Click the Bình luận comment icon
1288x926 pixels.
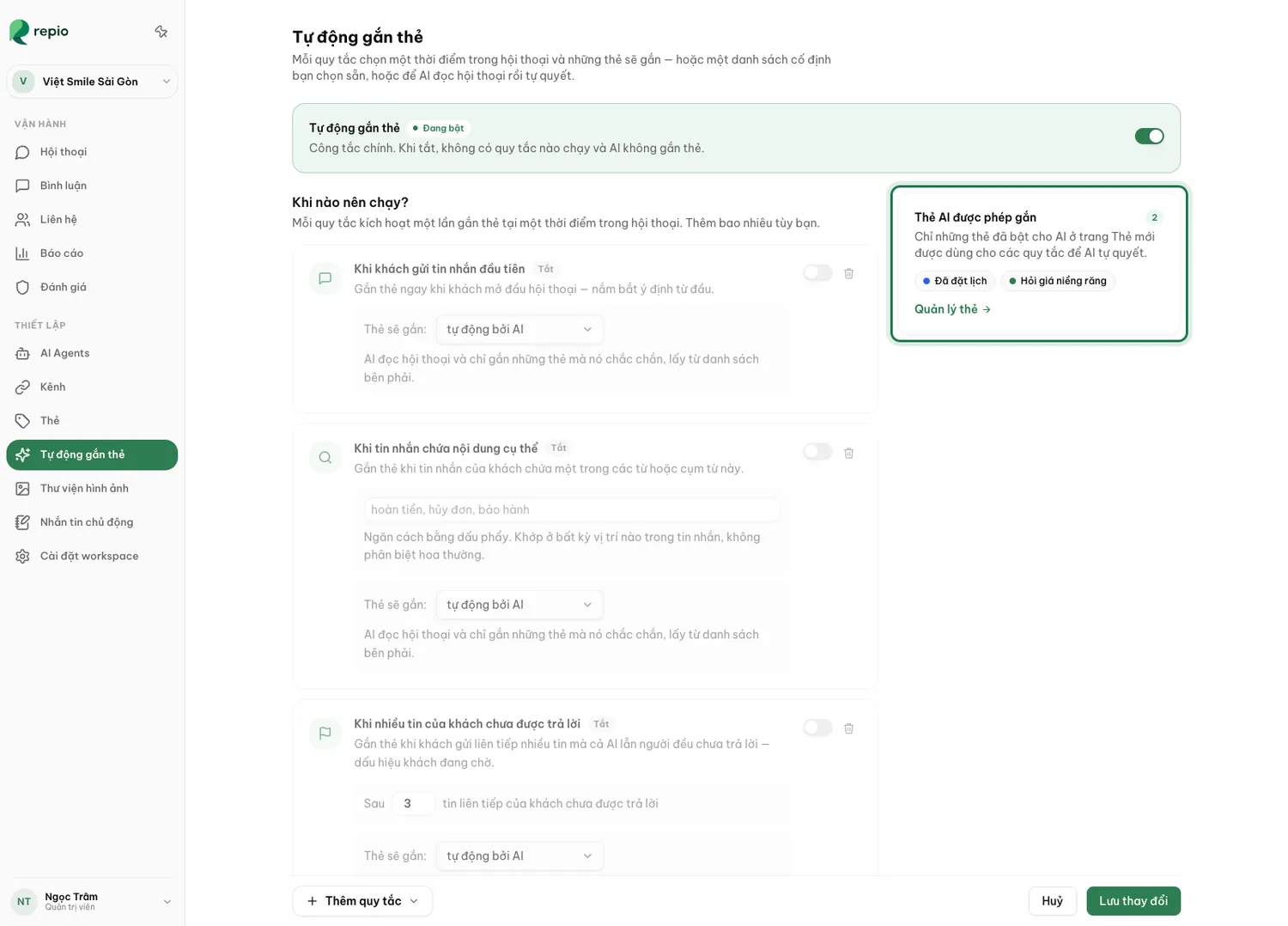coord(22,186)
